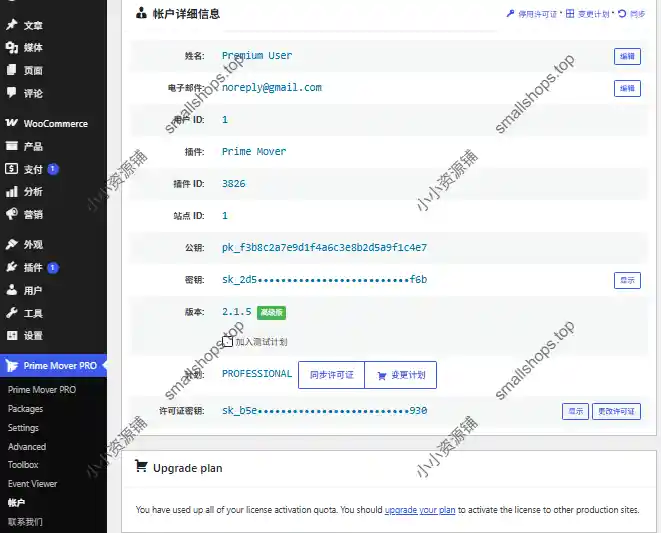661x533 pixels.
Task: Click the shopping cart icon on 变更计划 button
Action: point(382,375)
